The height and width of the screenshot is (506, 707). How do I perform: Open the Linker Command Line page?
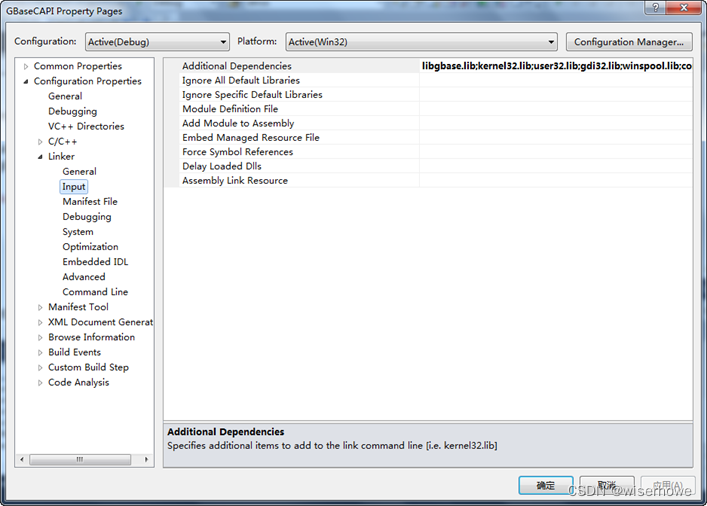(x=95, y=292)
